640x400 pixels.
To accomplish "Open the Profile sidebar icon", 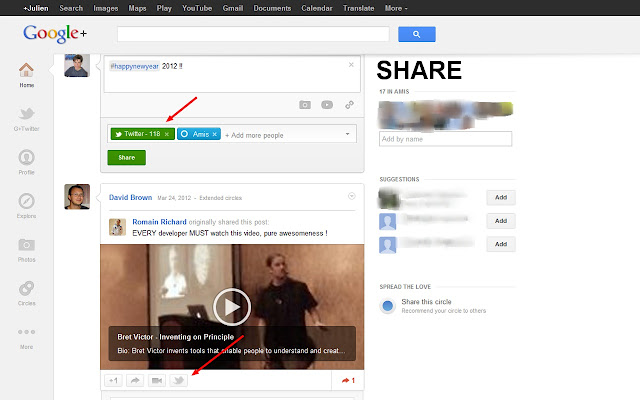I will 27,157.
